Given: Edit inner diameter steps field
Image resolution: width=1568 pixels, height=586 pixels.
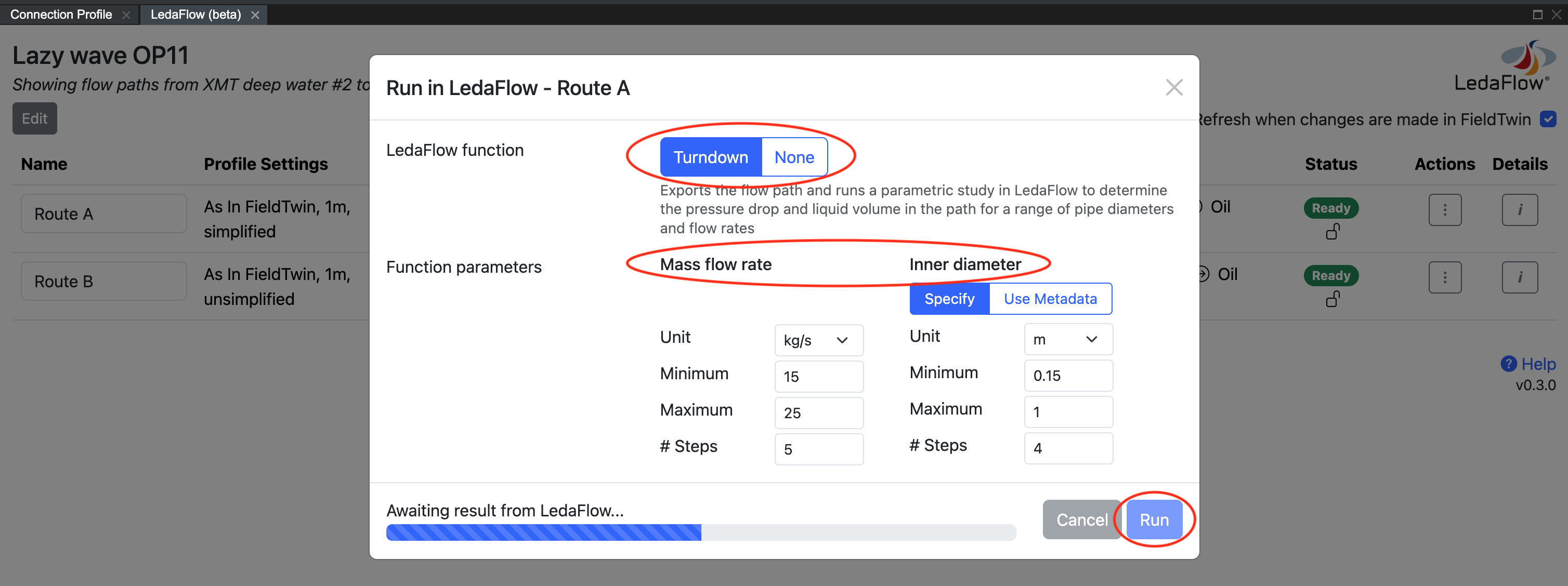Looking at the screenshot, I should pos(1068,448).
